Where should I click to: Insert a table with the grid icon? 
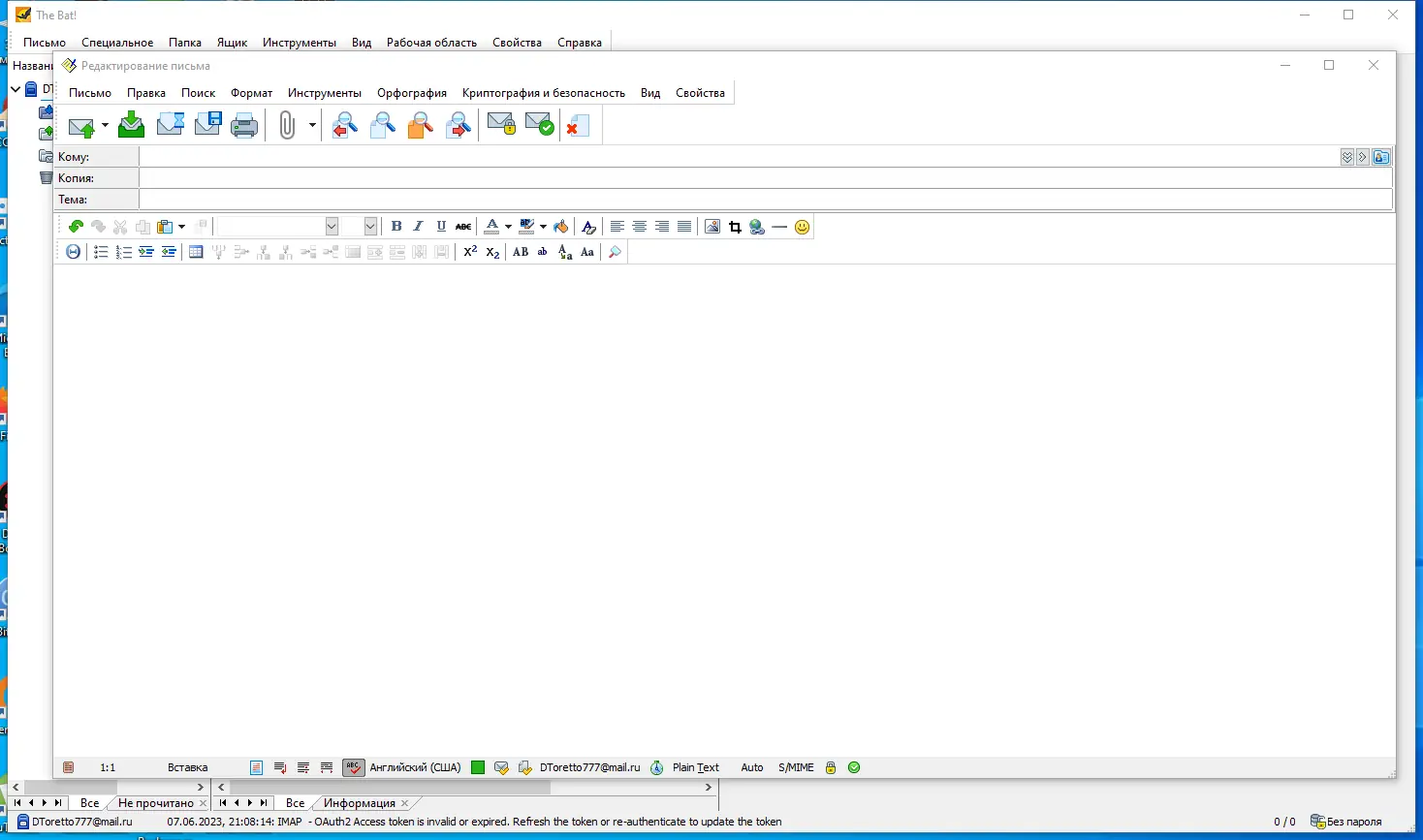[x=196, y=252]
